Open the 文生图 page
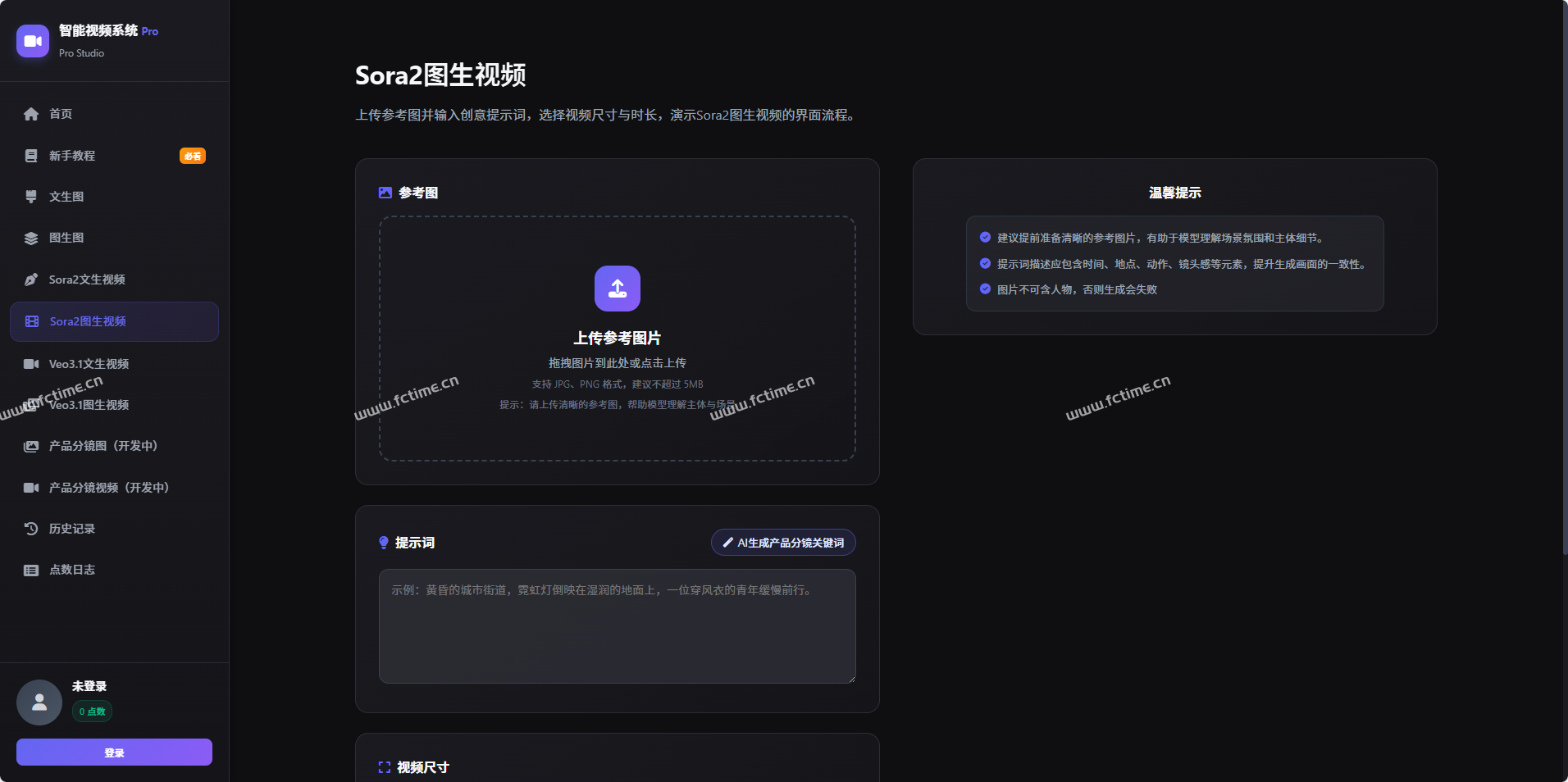The height and width of the screenshot is (782, 1568). [x=66, y=197]
